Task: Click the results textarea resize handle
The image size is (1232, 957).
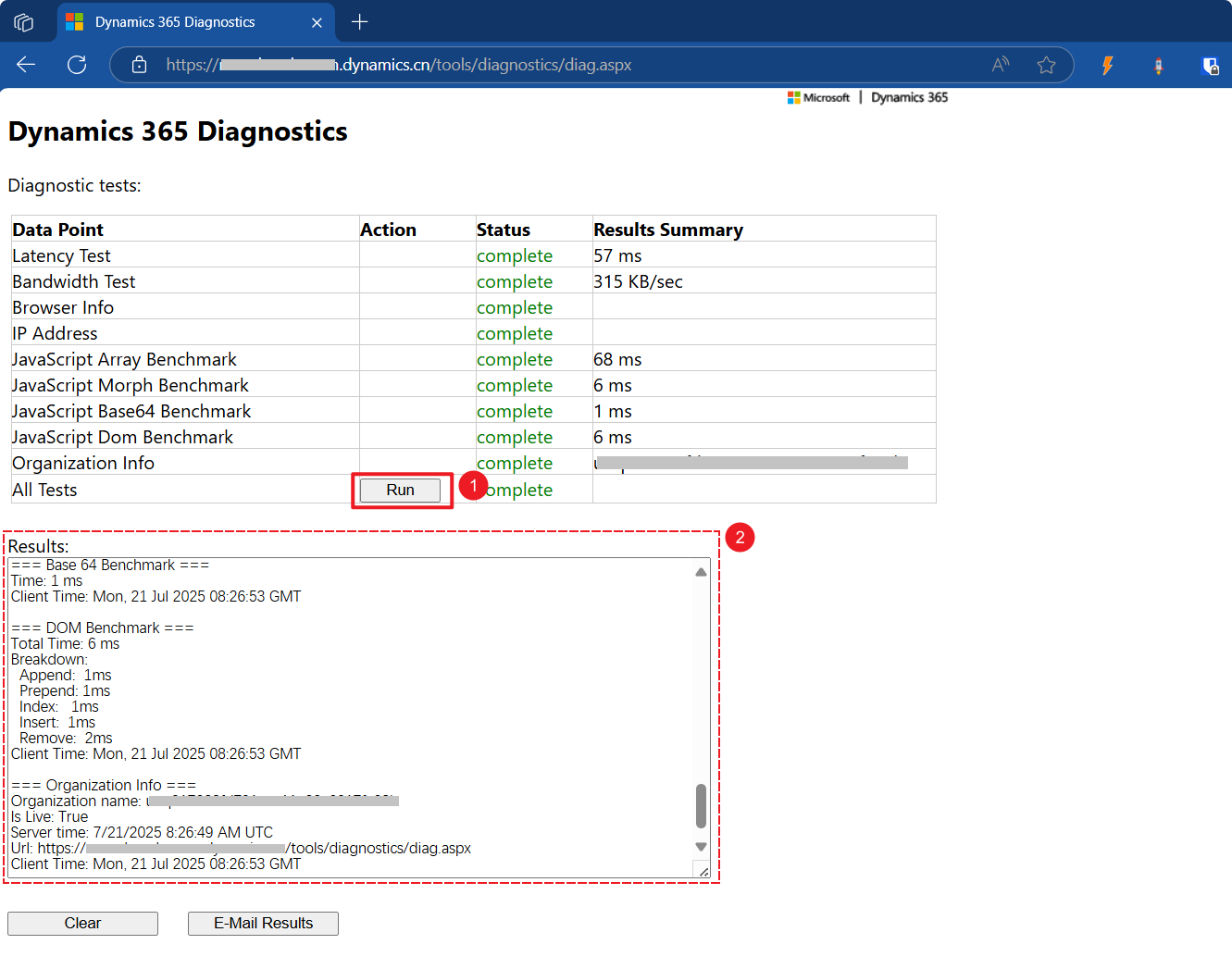Action: pyautogui.click(x=703, y=871)
